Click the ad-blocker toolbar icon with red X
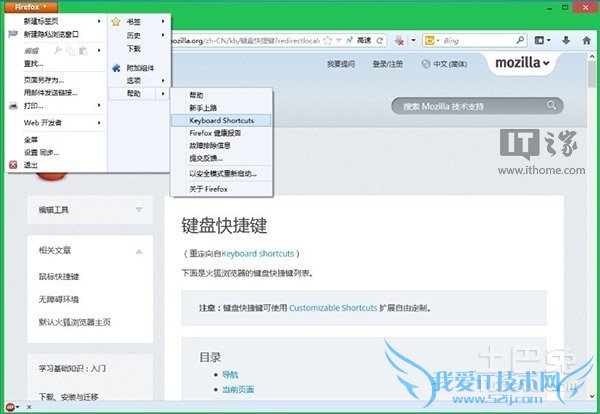 pyautogui.click(x=399, y=41)
